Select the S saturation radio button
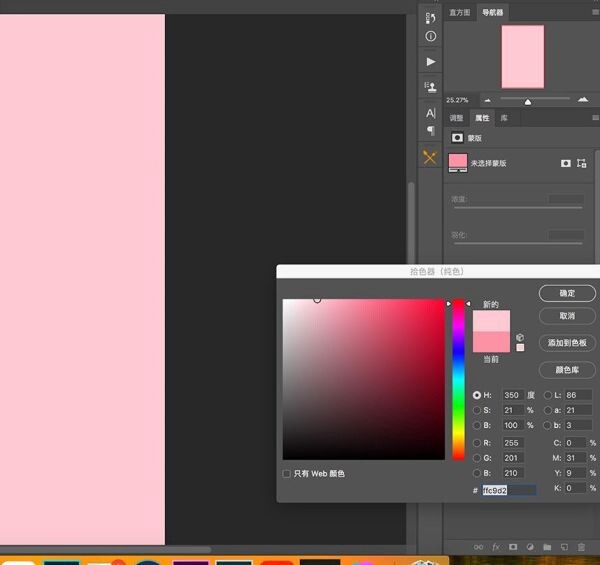 (x=477, y=410)
